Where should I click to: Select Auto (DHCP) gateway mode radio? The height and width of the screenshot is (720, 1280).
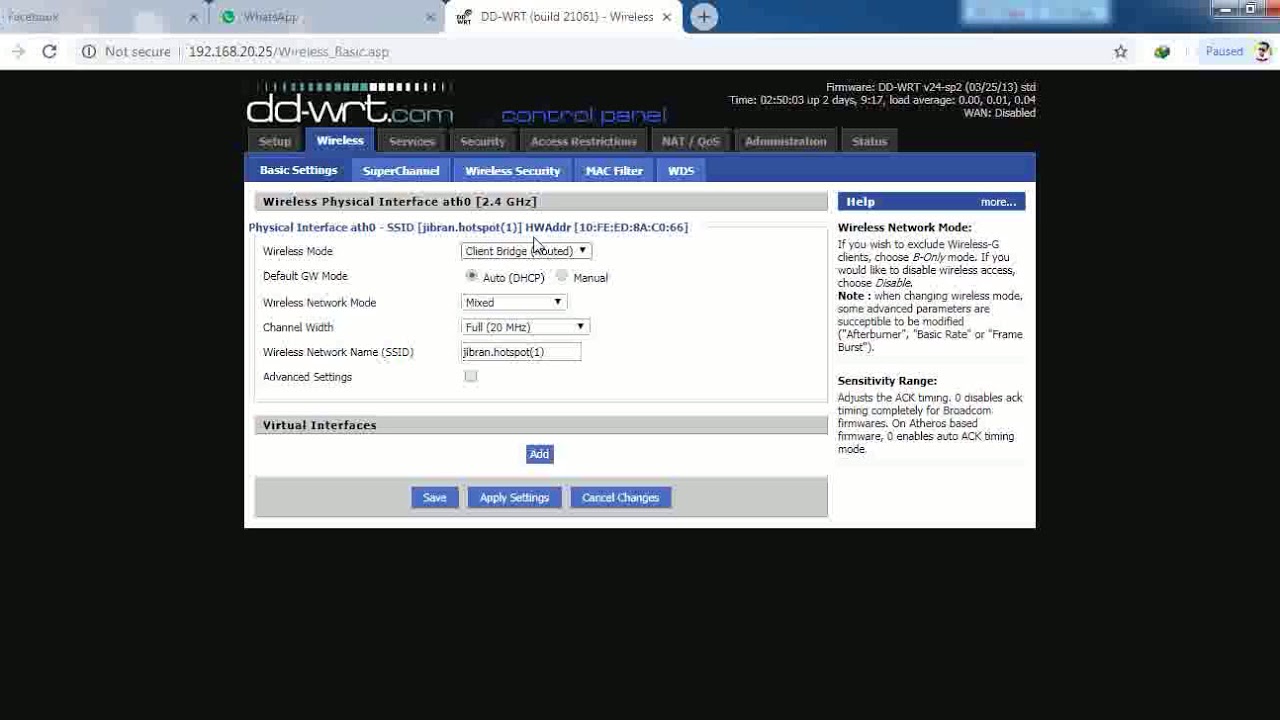[x=472, y=276]
